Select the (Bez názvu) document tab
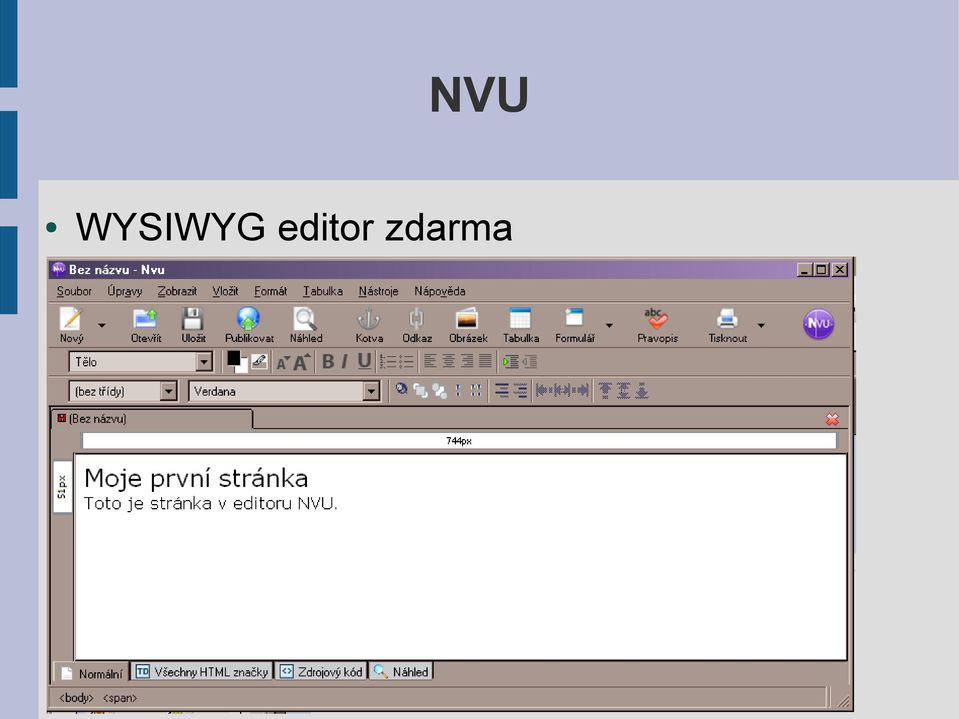This screenshot has height=719, width=959. 152,419
